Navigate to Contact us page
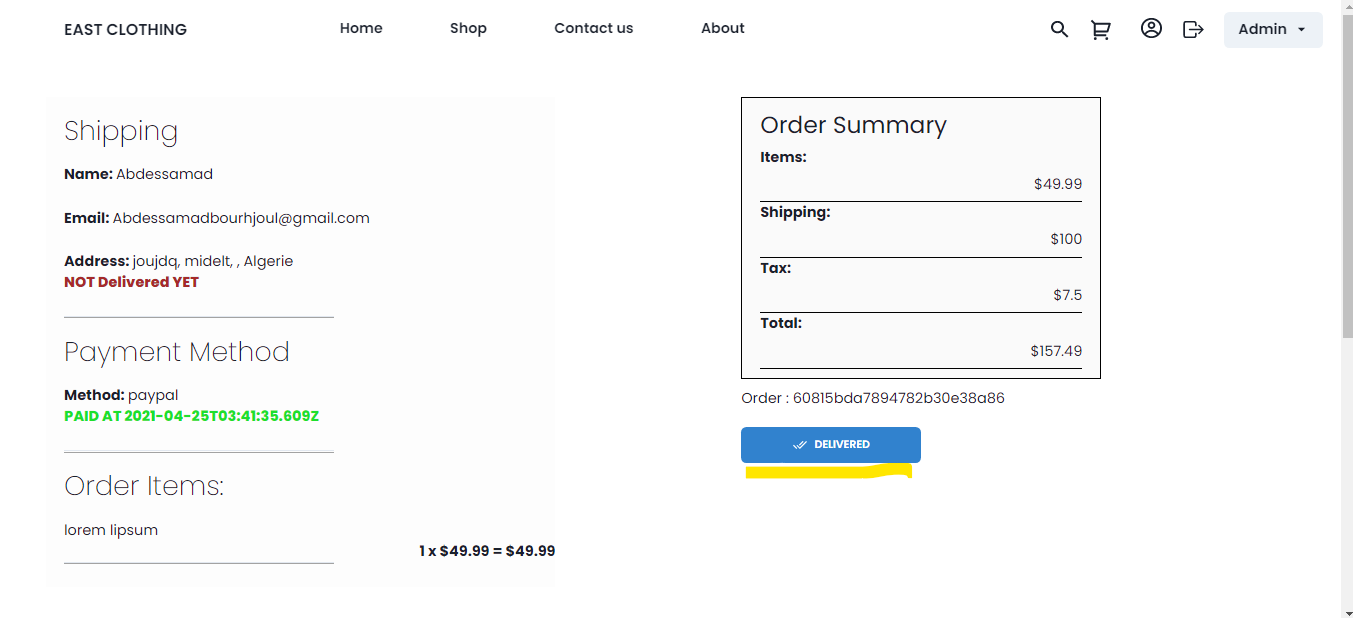The image size is (1353, 618). [593, 28]
